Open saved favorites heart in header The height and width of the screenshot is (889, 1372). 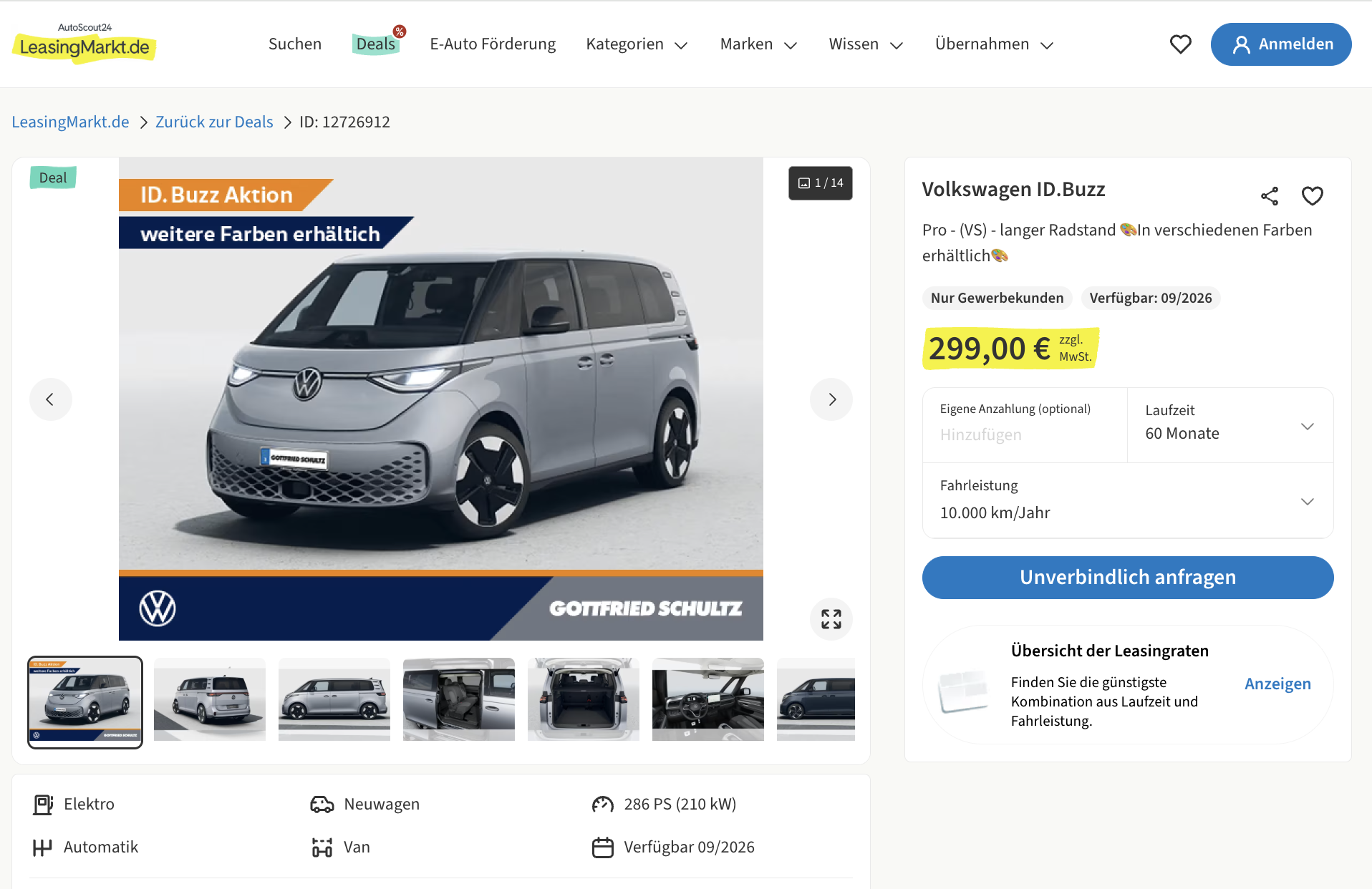(x=1180, y=44)
